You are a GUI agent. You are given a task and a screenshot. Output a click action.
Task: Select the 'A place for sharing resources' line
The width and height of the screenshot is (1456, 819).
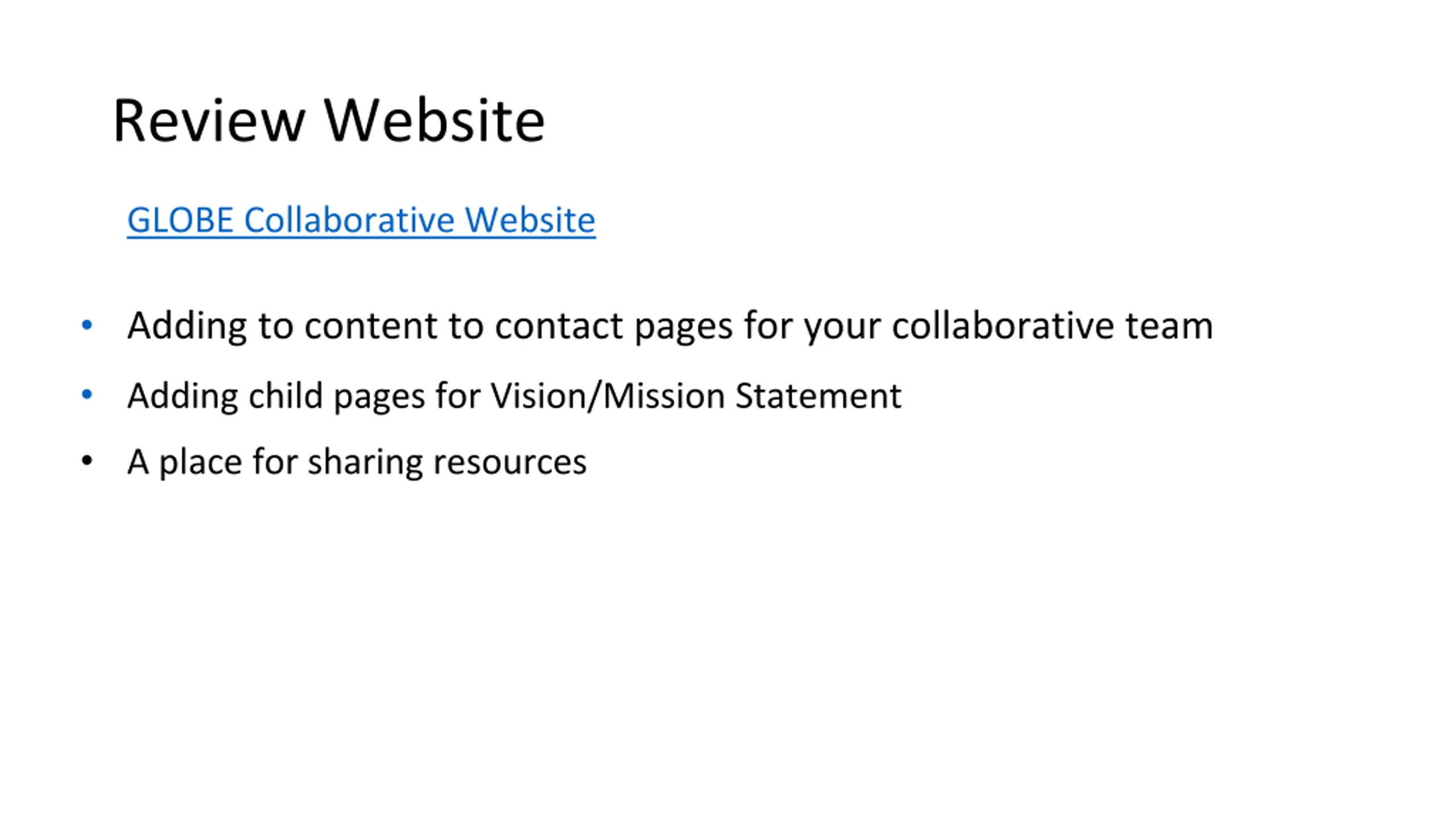point(357,461)
